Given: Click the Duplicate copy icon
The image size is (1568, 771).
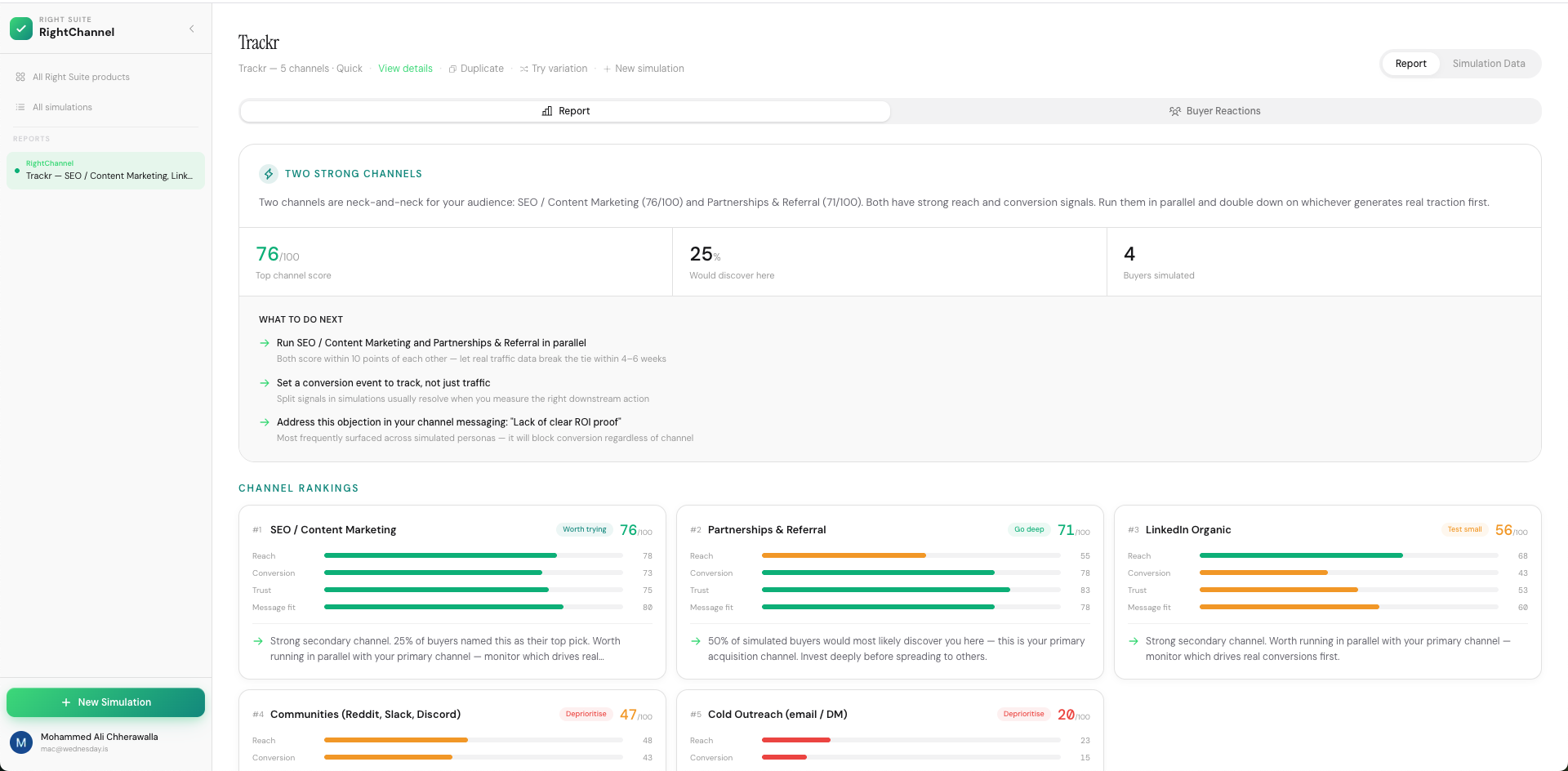Looking at the screenshot, I should pos(452,69).
